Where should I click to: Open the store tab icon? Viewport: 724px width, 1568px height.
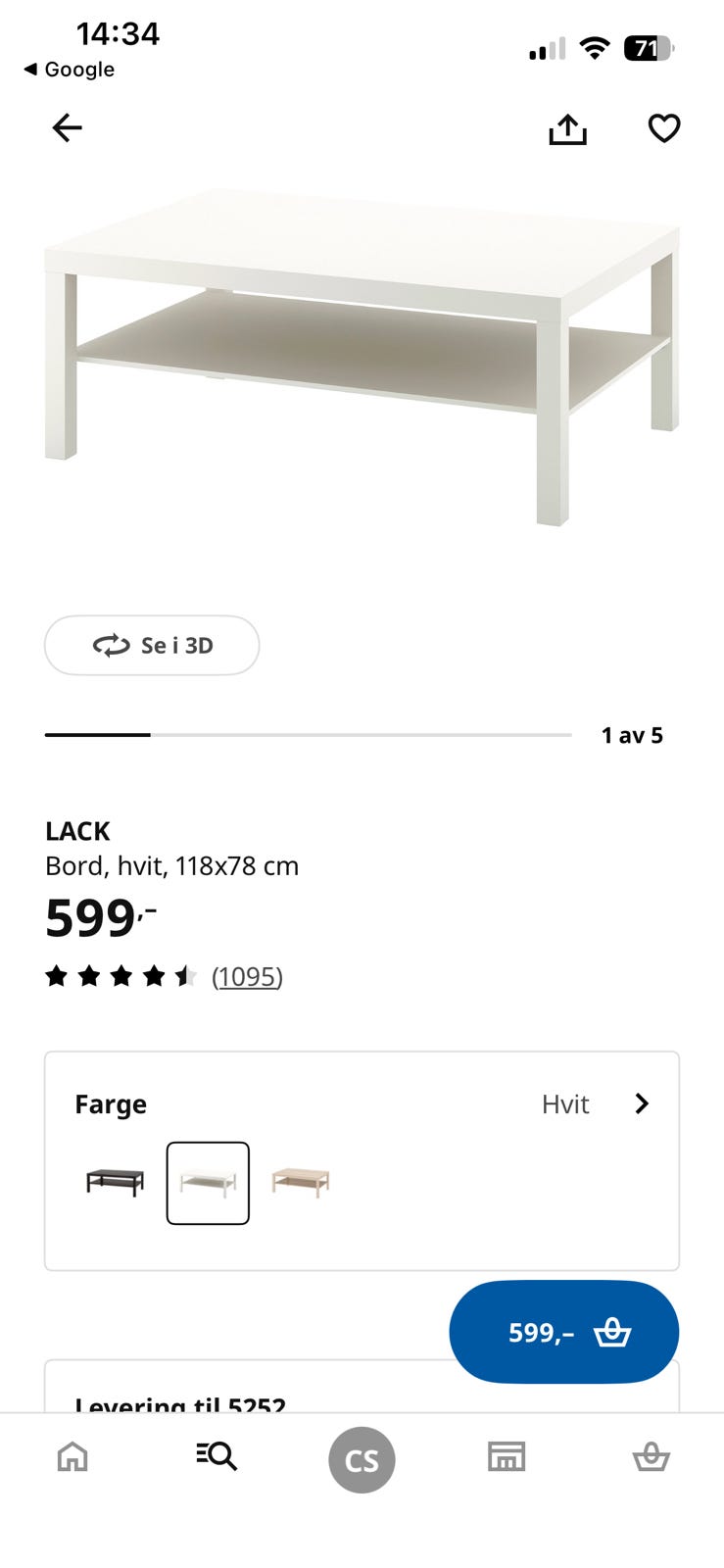[507, 1457]
